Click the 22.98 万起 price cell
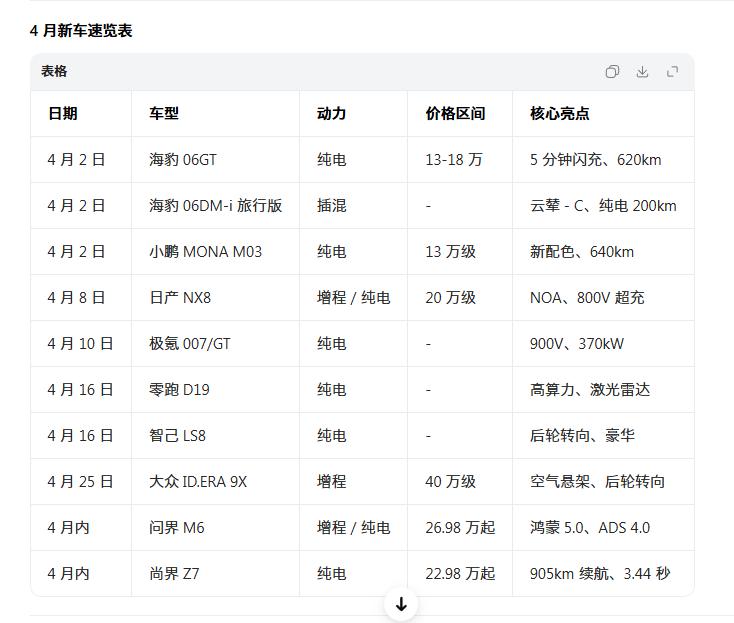 (x=460, y=573)
